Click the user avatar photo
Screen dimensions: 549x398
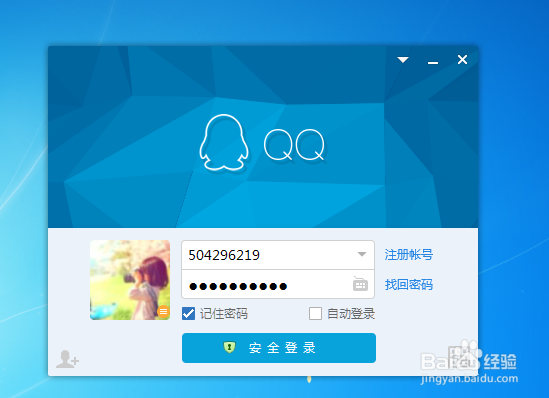(130, 280)
